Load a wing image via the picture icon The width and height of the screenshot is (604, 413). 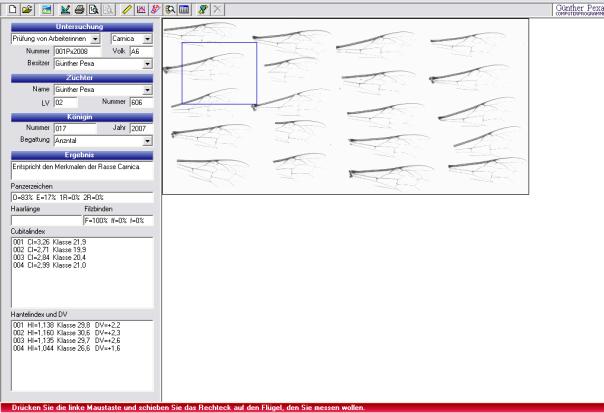46,8
